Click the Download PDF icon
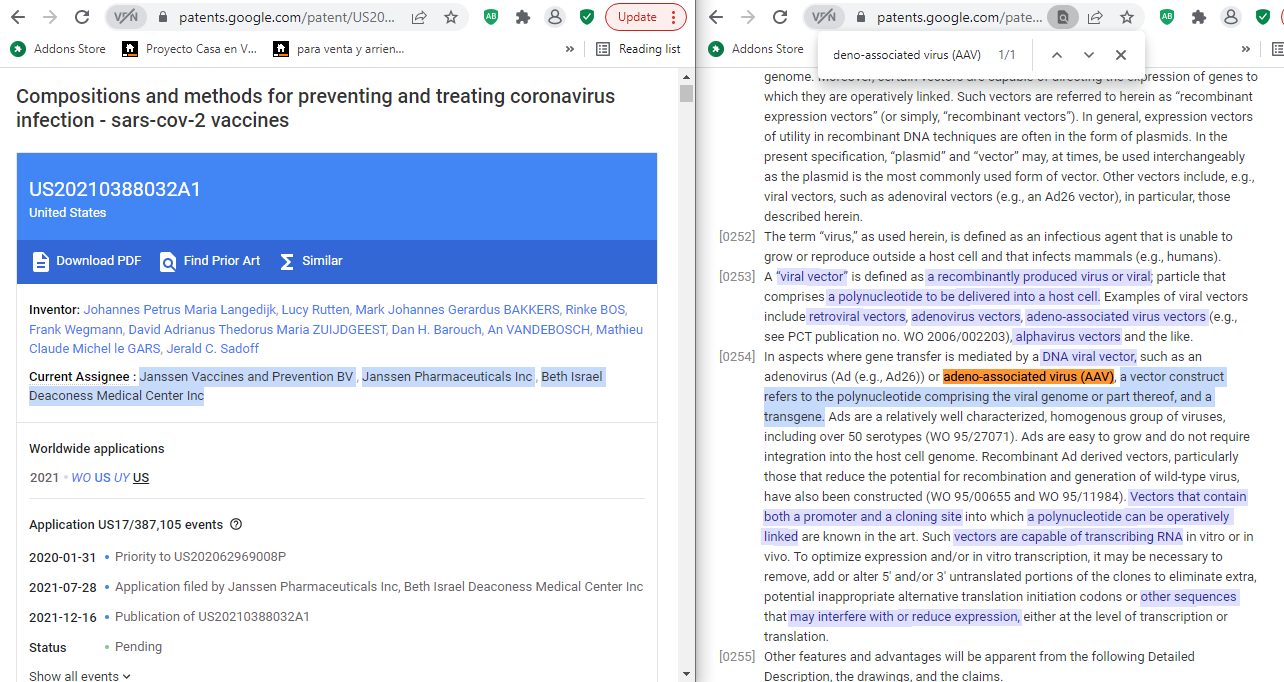The height and width of the screenshot is (682, 1284). tap(41, 261)
